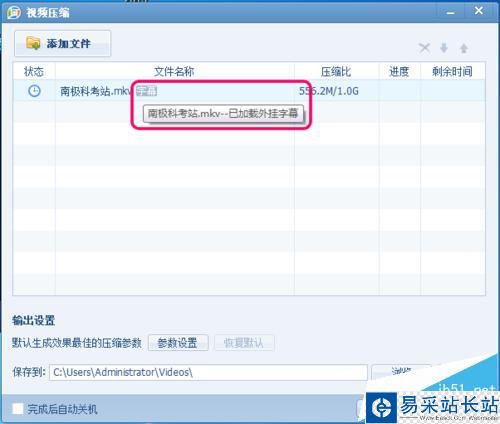Open 参数设置 parameter settings
This screenshot has height=424, width=500.
point(178,343)
